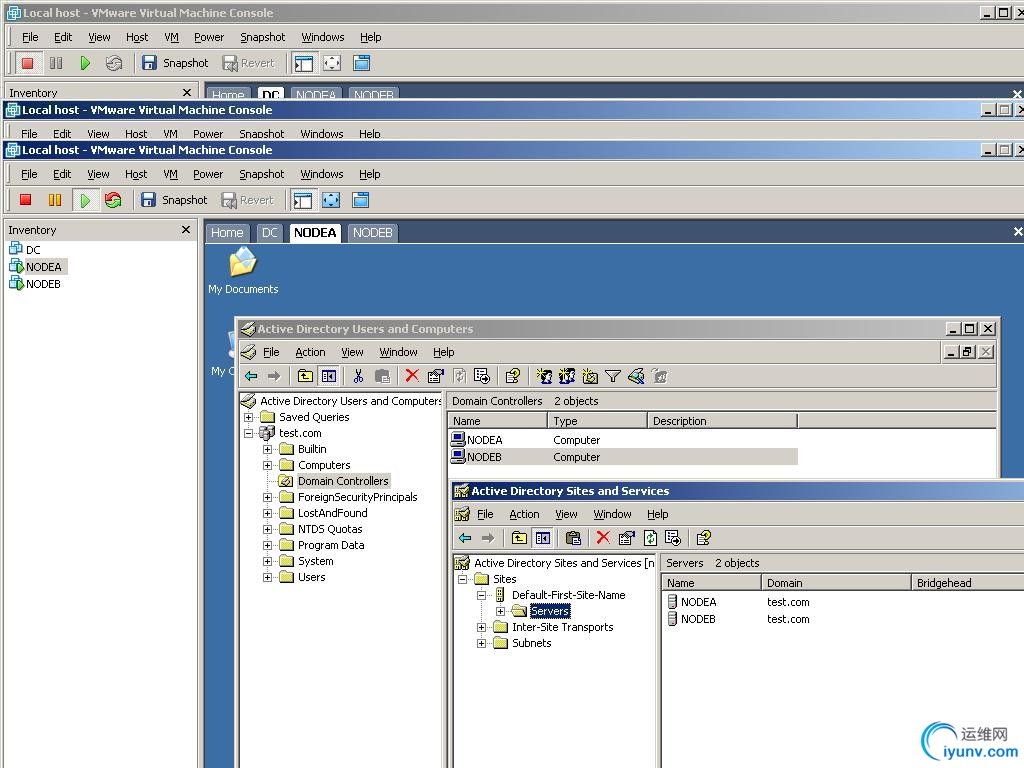Select NODEA server row in Sites and Services
Image resolution: width=1024 pixels, height=768 pixels.
click(x=842, y=602)
